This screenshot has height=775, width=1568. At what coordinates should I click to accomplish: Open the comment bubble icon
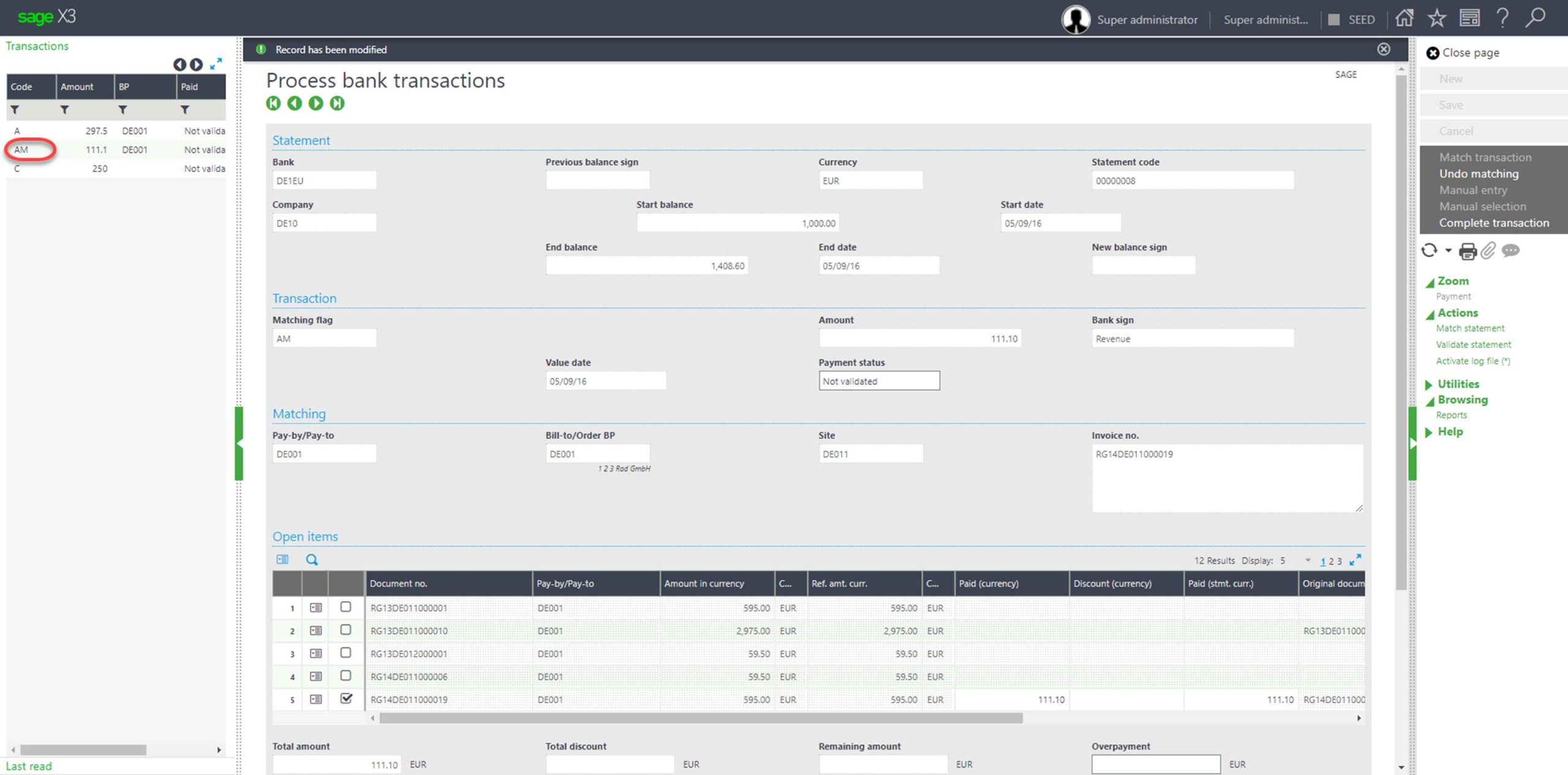click(x=1510, y=251)
